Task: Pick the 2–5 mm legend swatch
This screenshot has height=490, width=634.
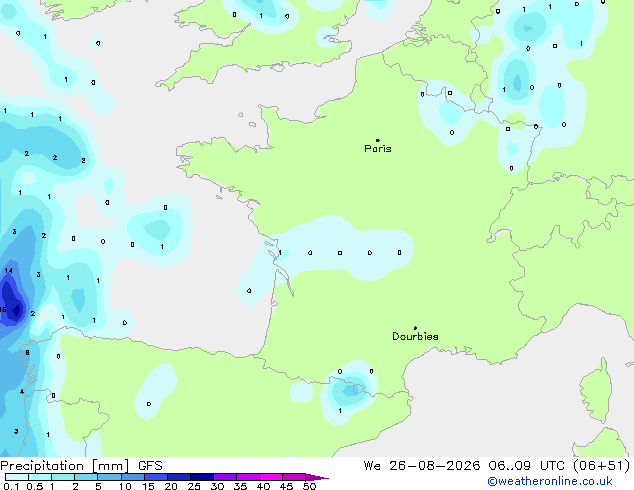Action: coord(86,477)
